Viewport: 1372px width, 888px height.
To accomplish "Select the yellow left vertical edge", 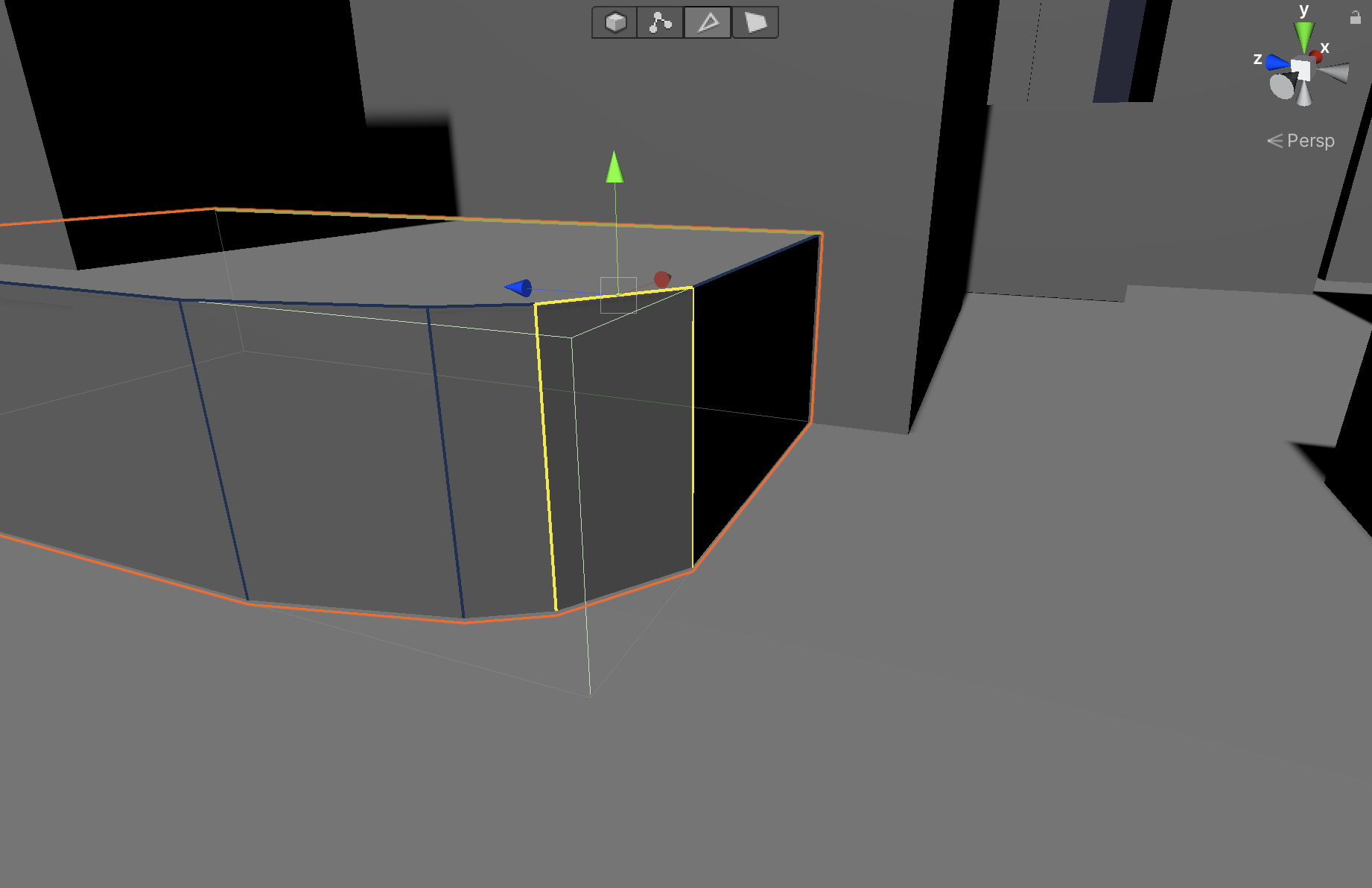I will (x=545, y=454).
